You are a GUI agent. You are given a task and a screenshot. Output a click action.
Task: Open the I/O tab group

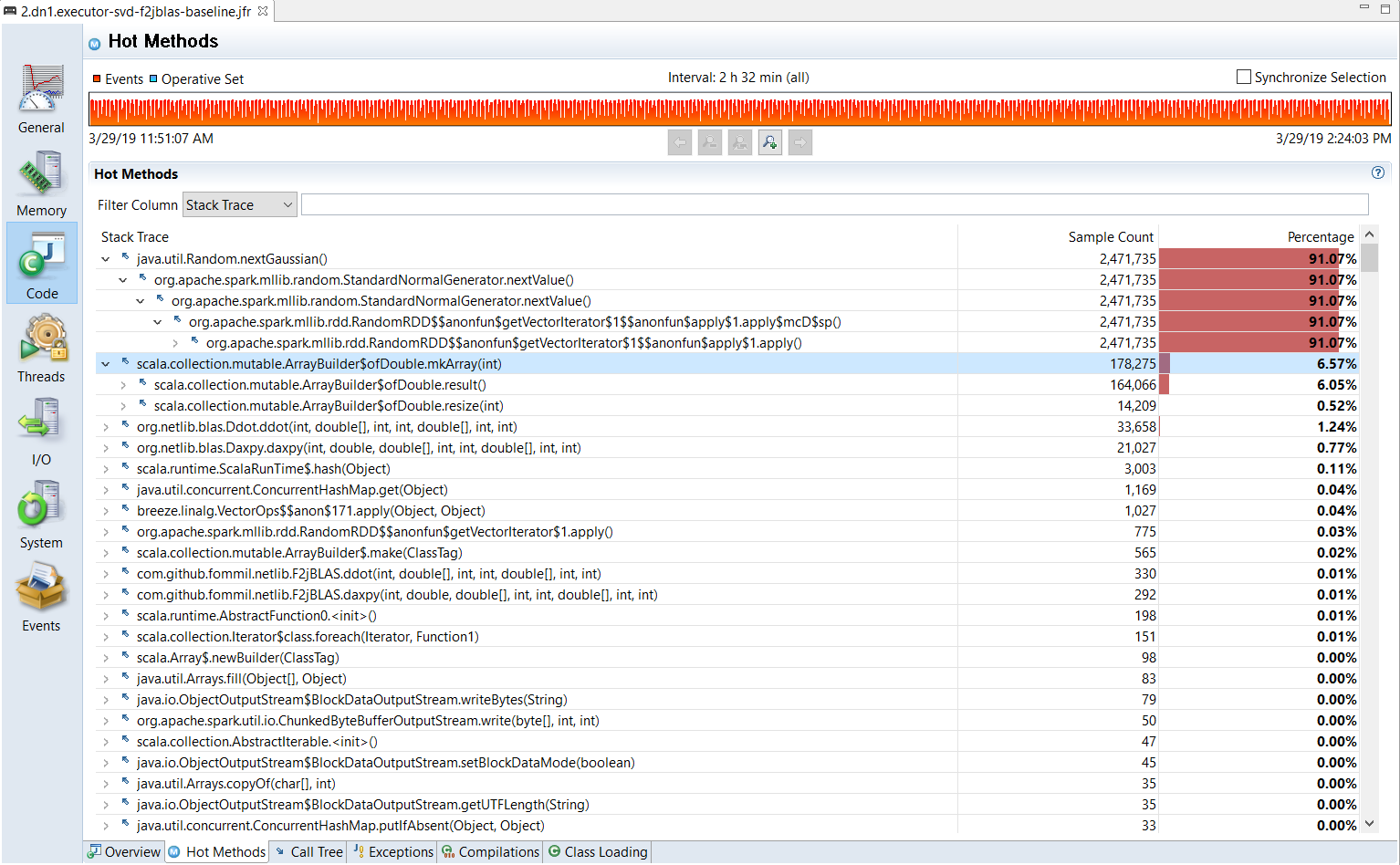[x=42, y=431]
